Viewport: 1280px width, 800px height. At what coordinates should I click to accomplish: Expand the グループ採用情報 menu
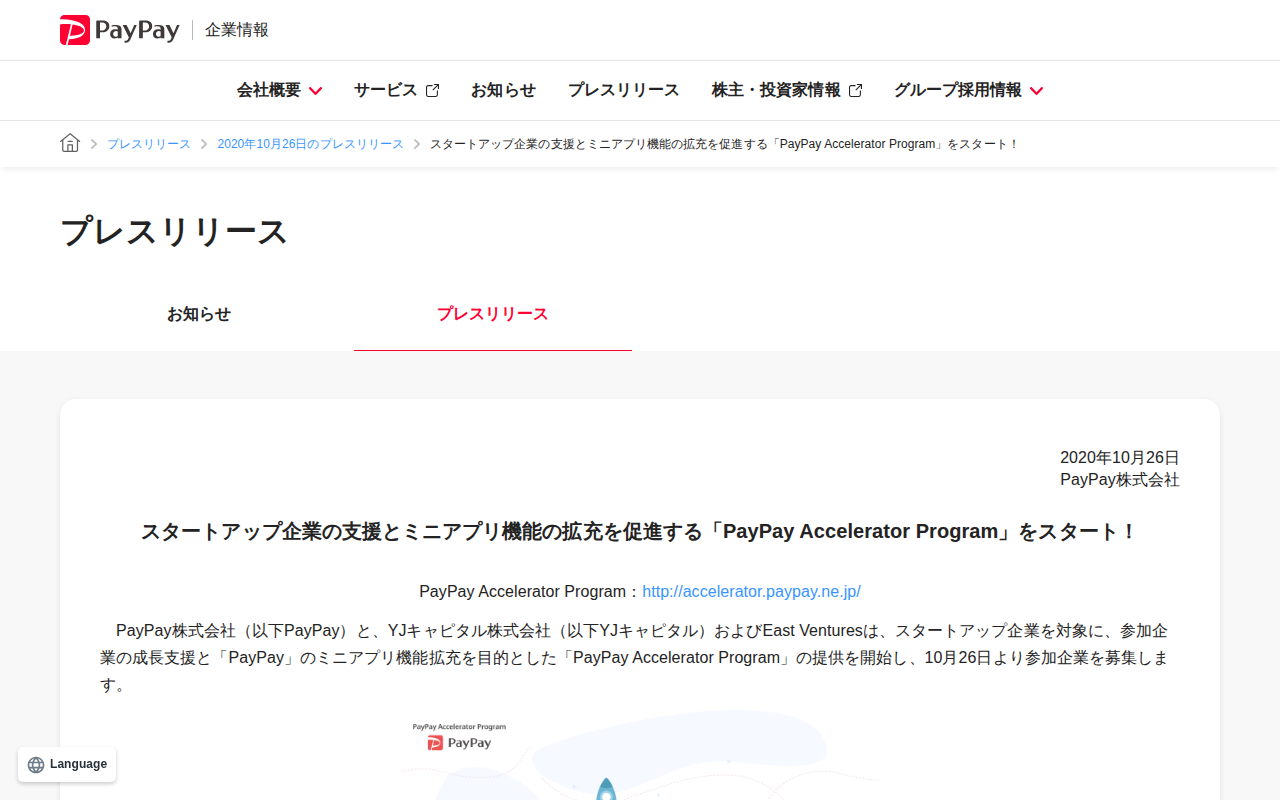(969, 90)
